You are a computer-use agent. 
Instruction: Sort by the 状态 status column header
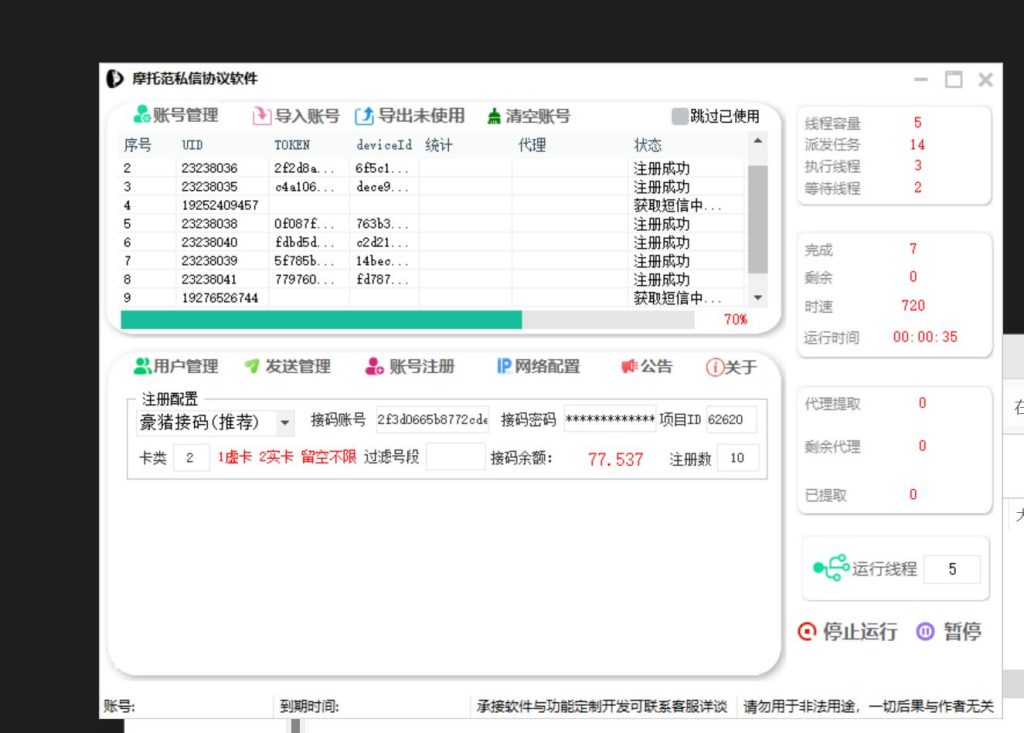pyautogui.click(x=648, y=146)
